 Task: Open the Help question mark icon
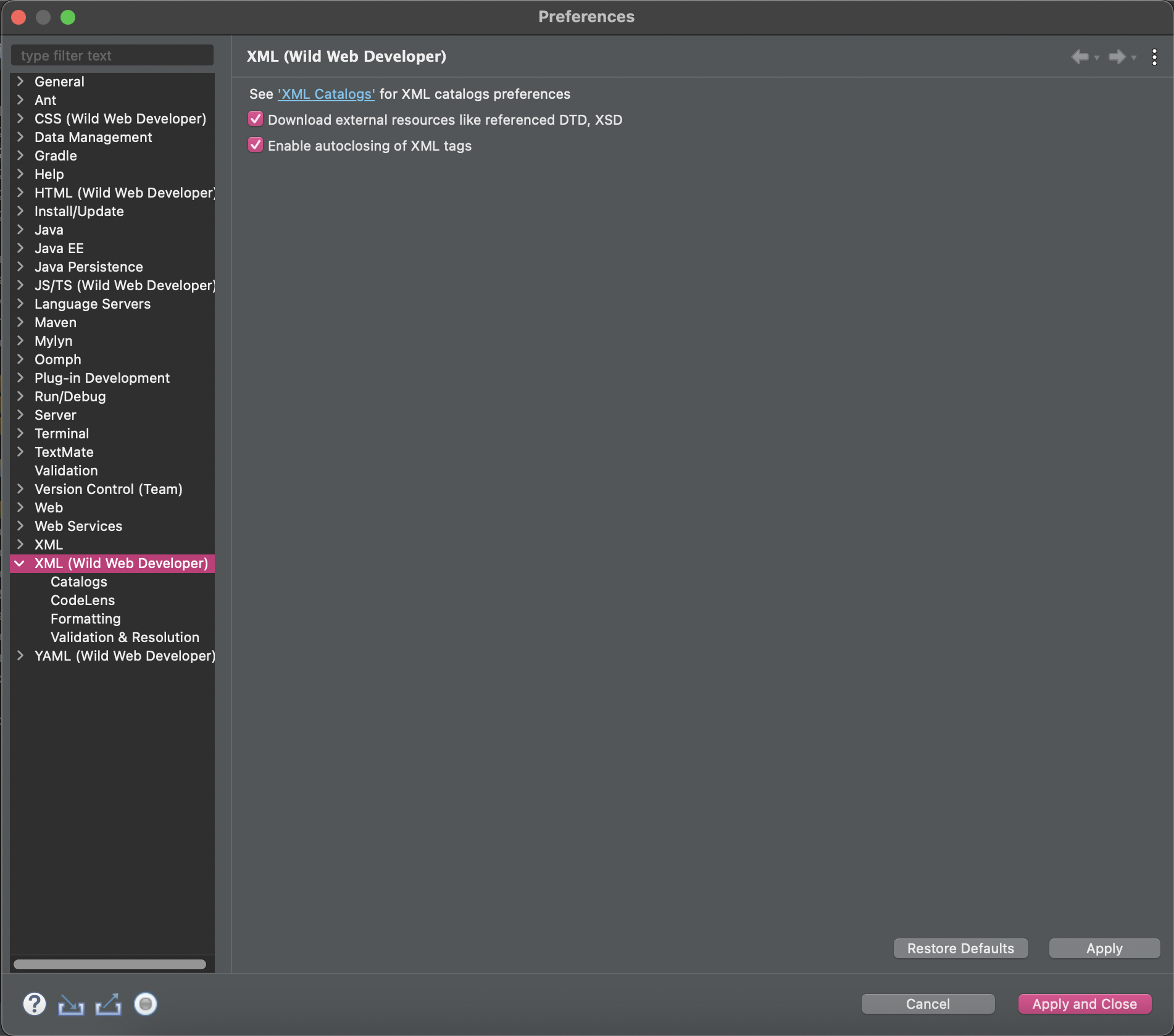tap(35, 1004)
